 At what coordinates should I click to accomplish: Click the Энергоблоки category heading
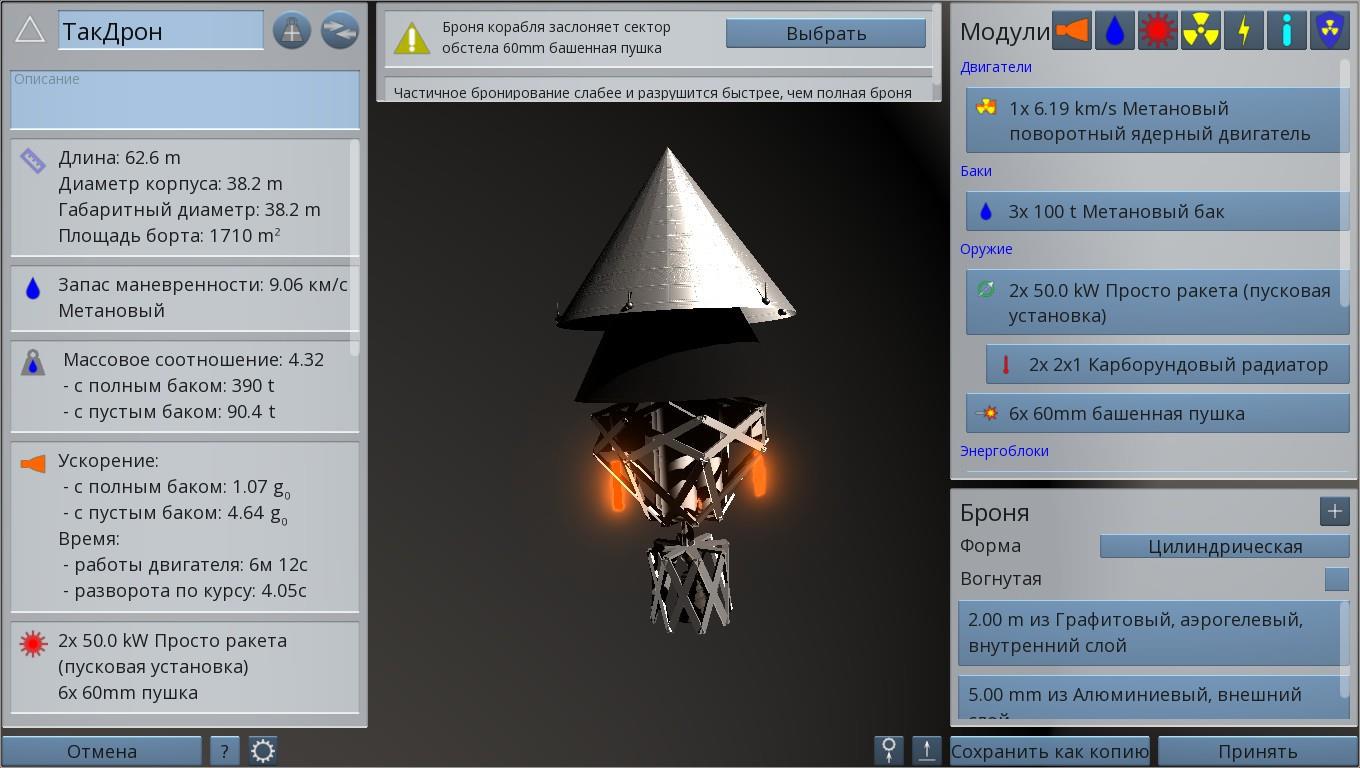(x=1004, y=451)
